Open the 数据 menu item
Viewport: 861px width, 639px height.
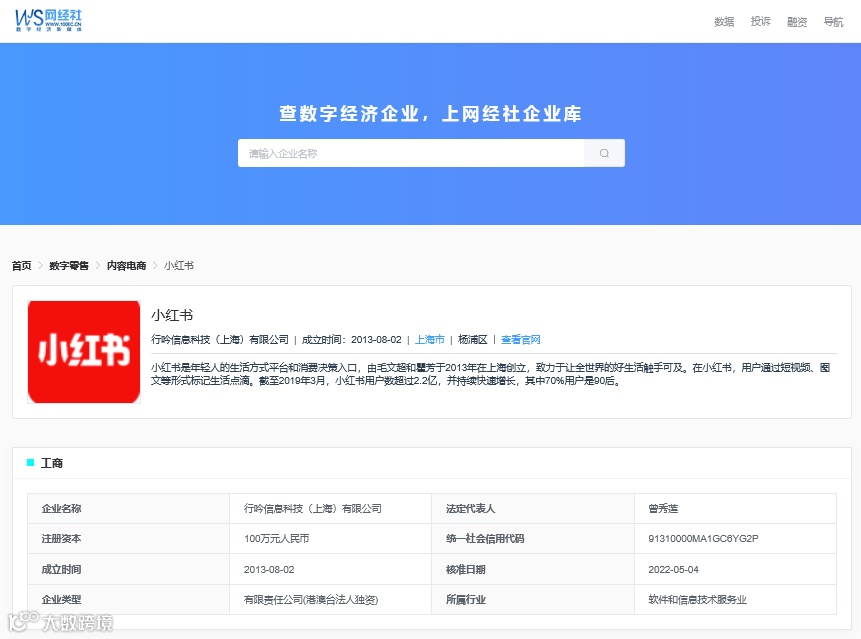[x=724, y=21]
